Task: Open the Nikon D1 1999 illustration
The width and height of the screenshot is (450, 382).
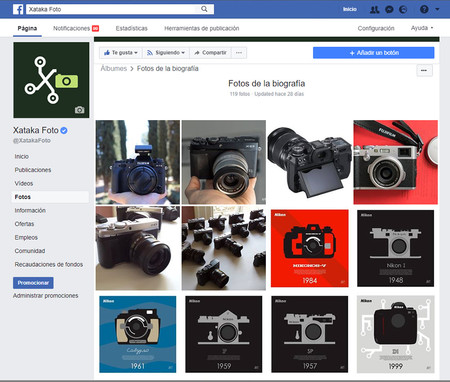Action: point(396,334)
